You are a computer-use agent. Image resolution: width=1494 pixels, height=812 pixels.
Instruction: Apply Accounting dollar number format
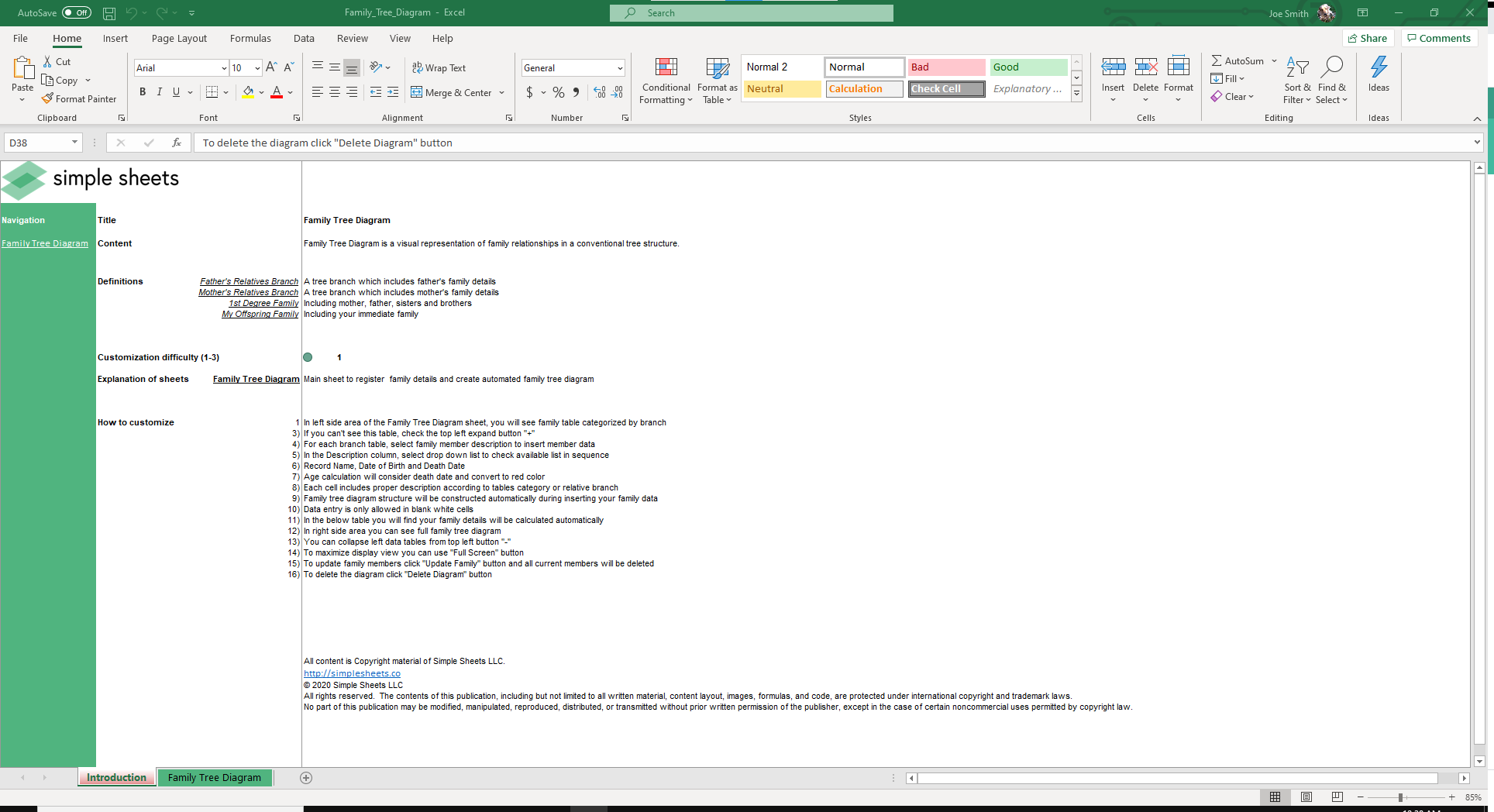pos(529,92)
